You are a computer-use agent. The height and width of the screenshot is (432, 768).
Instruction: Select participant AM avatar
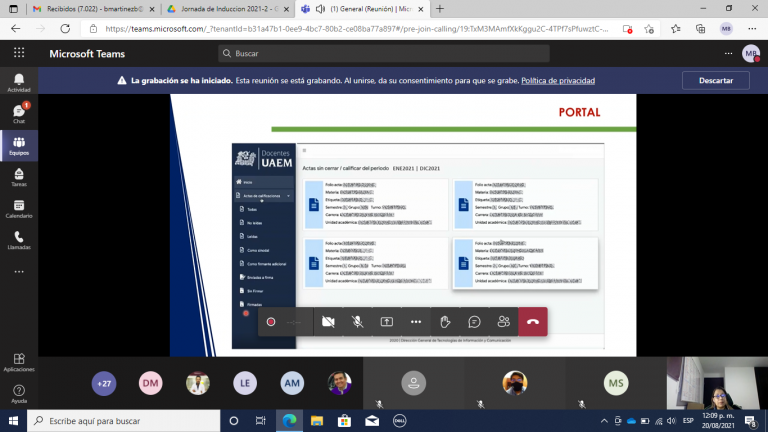pos(292,383)
